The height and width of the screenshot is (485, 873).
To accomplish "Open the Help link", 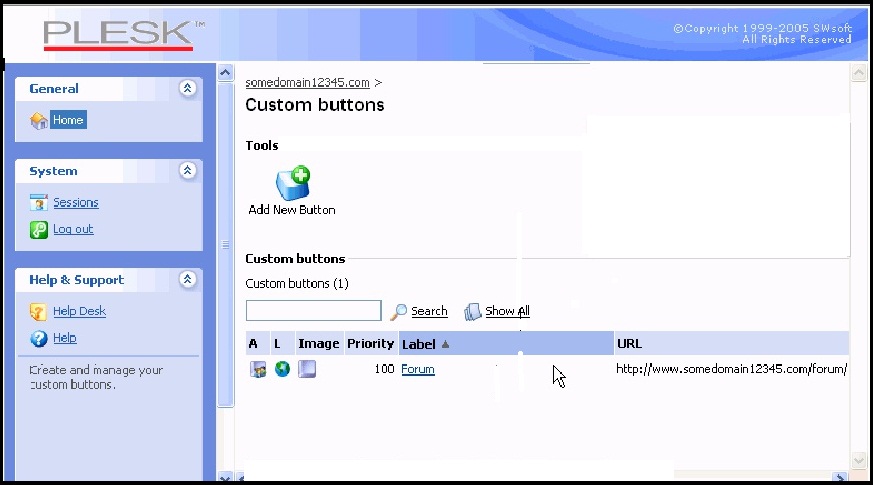I will coord(65,337).
